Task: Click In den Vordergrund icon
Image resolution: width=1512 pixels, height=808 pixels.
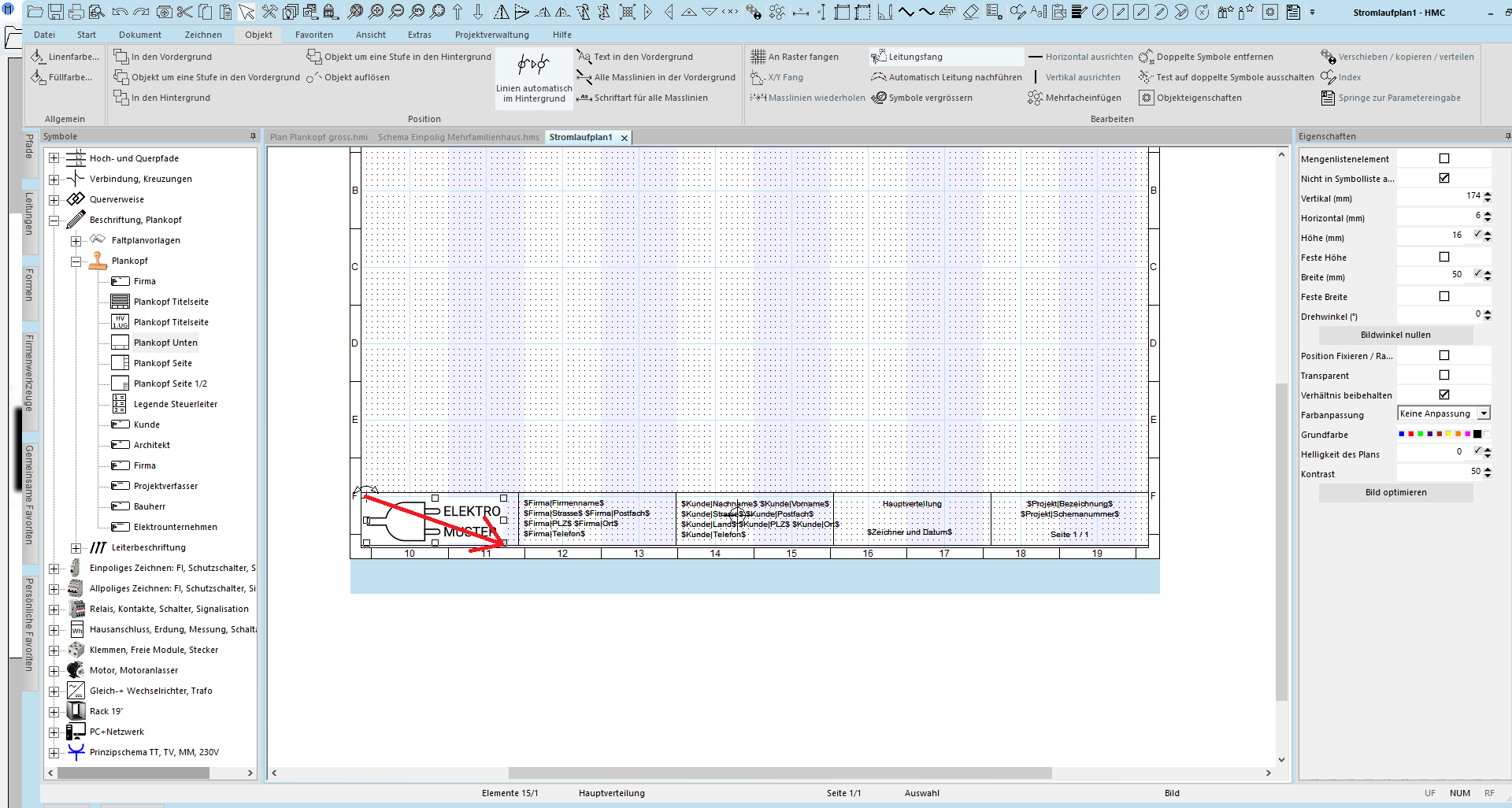Action: tap(120, 57)
